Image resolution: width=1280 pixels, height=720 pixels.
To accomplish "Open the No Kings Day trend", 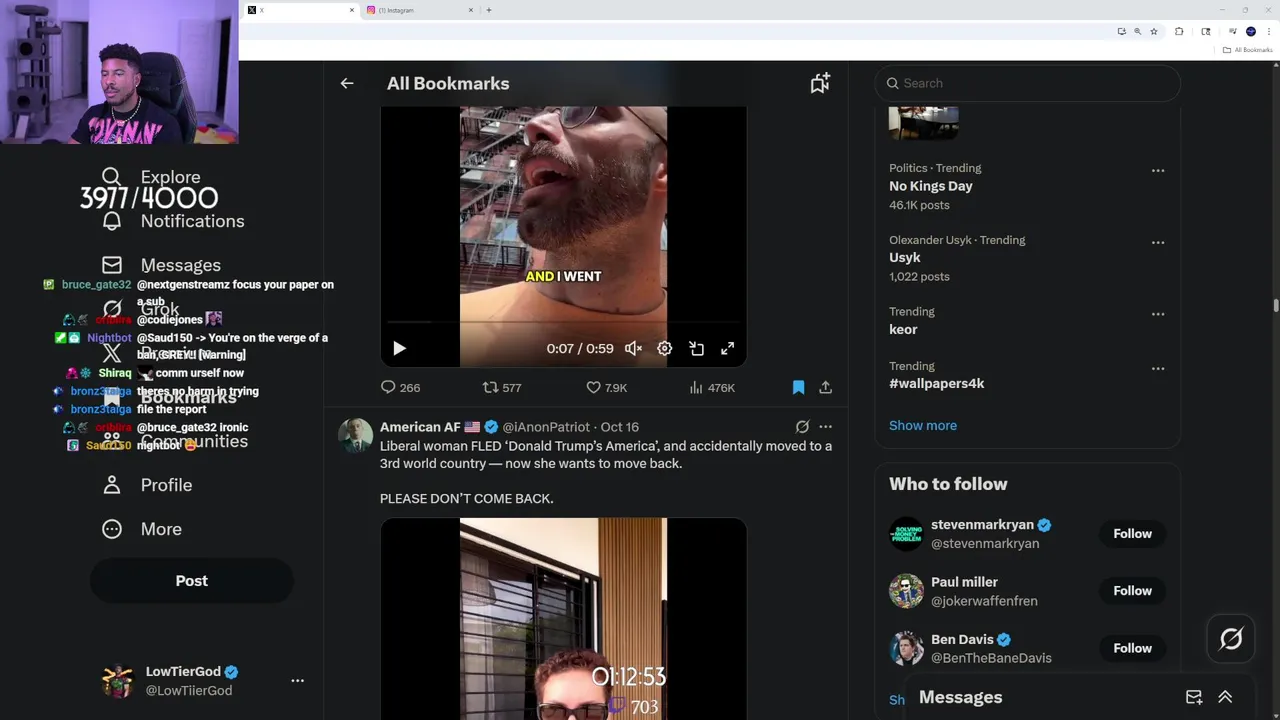I will [x=931, y=186].
